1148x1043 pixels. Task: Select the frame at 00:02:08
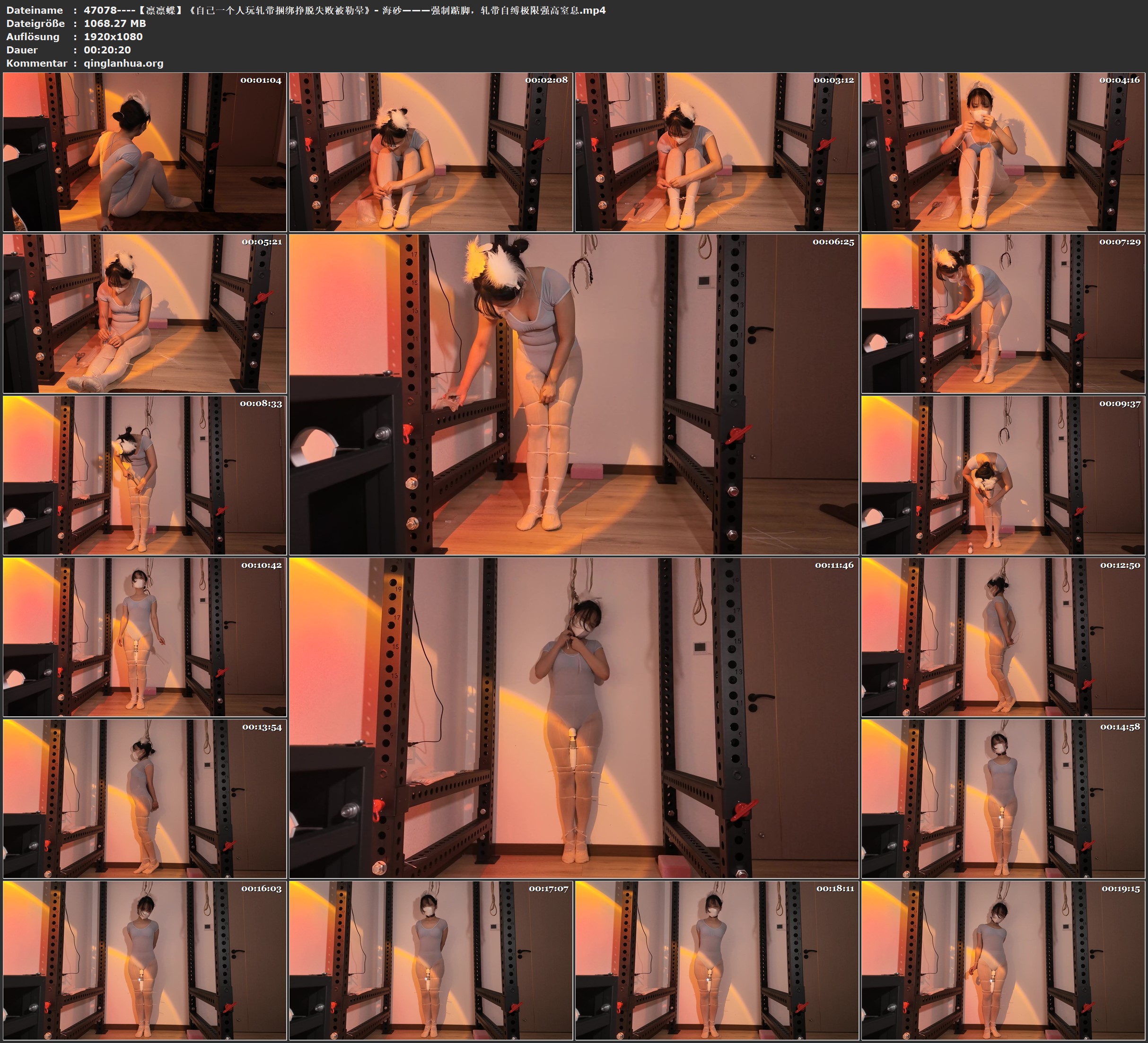pyautogui.click(x=430, y=151)
